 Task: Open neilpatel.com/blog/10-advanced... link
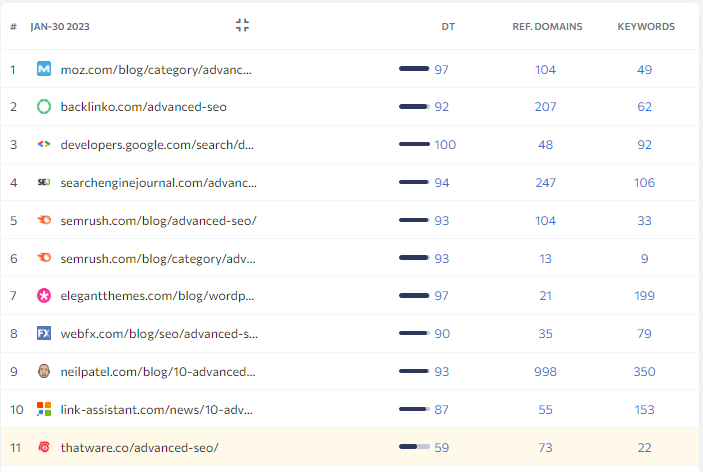tap(158, 372)
